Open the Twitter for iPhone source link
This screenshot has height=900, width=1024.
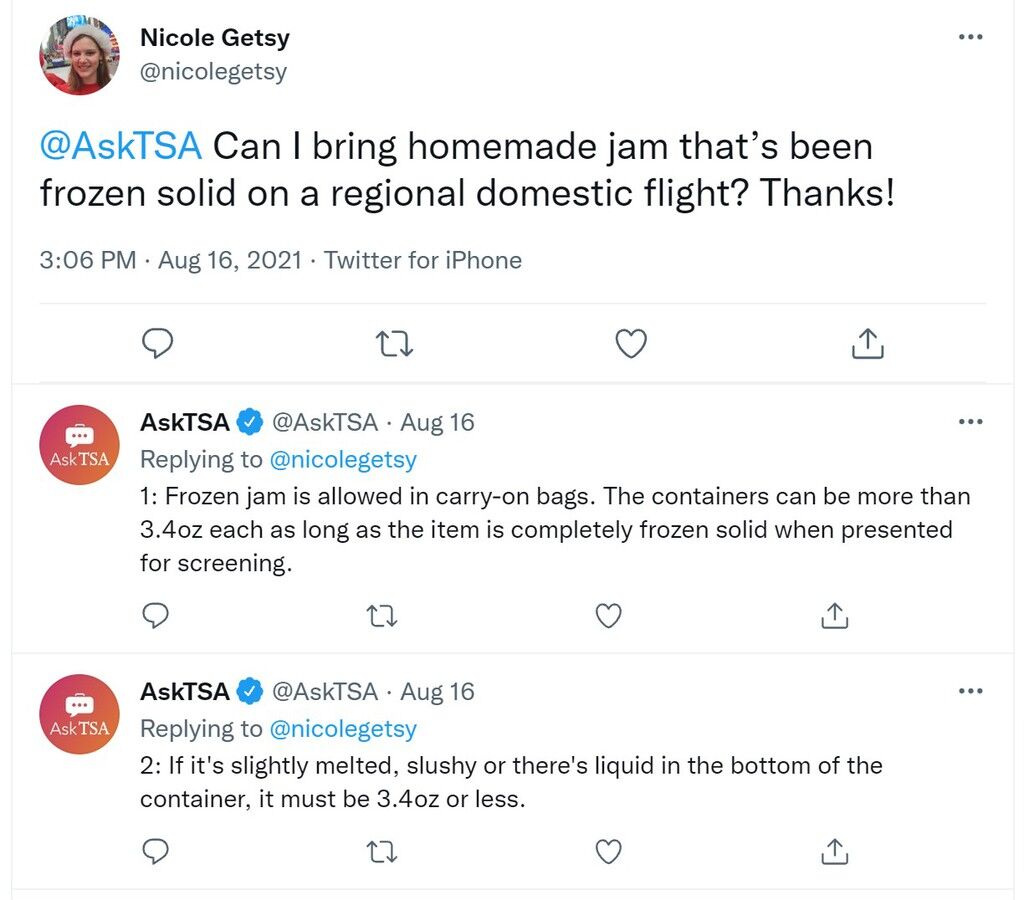pyautogui.click(x=423, y=260)
